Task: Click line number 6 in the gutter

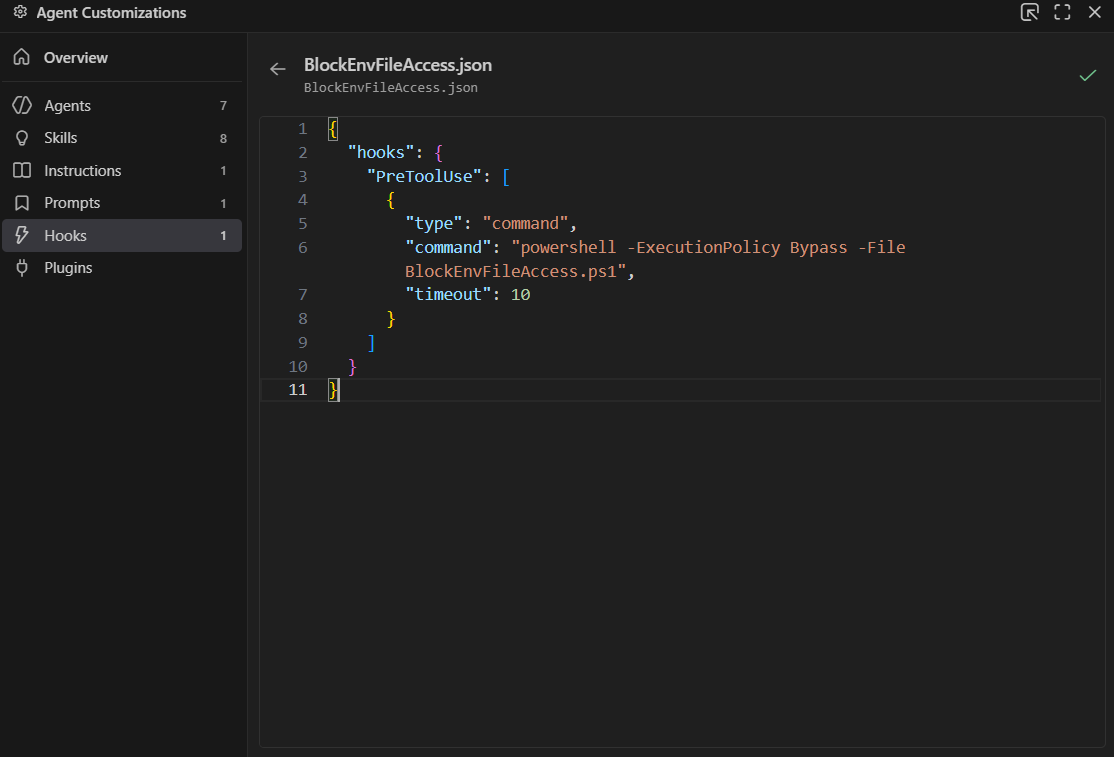Action: click(303, 247)
